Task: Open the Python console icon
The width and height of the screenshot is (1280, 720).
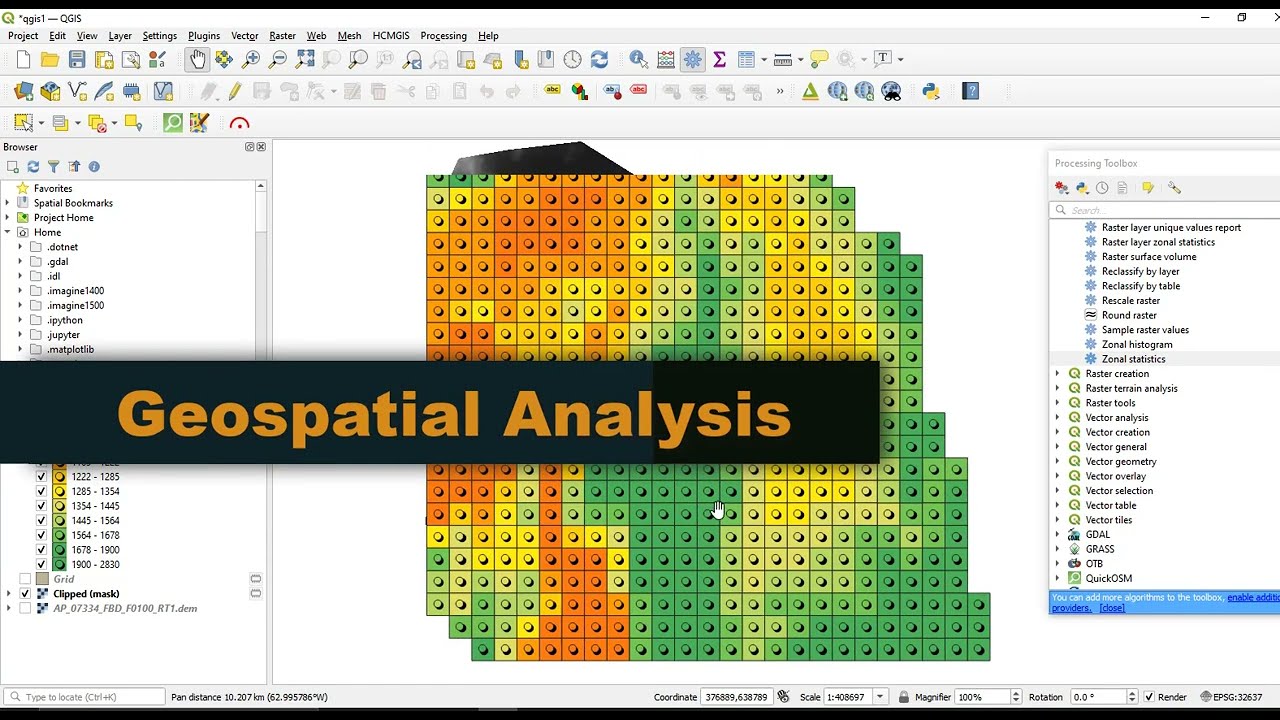Action: click(x=931, y=92)
